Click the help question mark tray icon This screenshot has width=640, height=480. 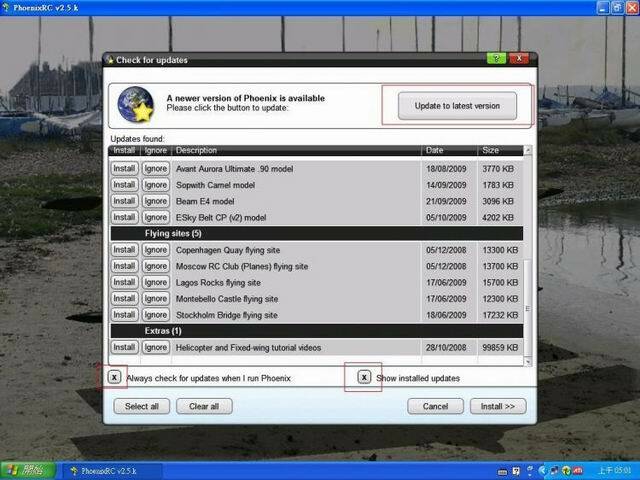(x=516, y=471)
